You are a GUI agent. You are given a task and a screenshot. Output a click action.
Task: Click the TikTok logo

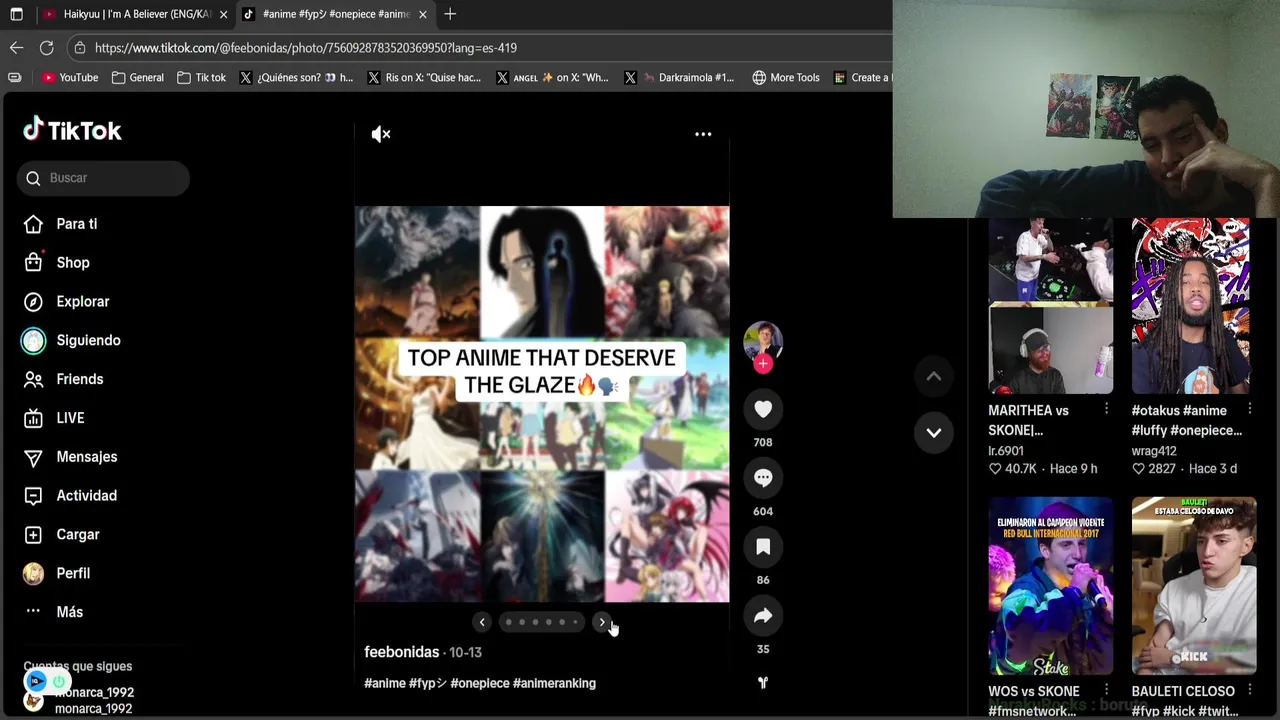73,130
